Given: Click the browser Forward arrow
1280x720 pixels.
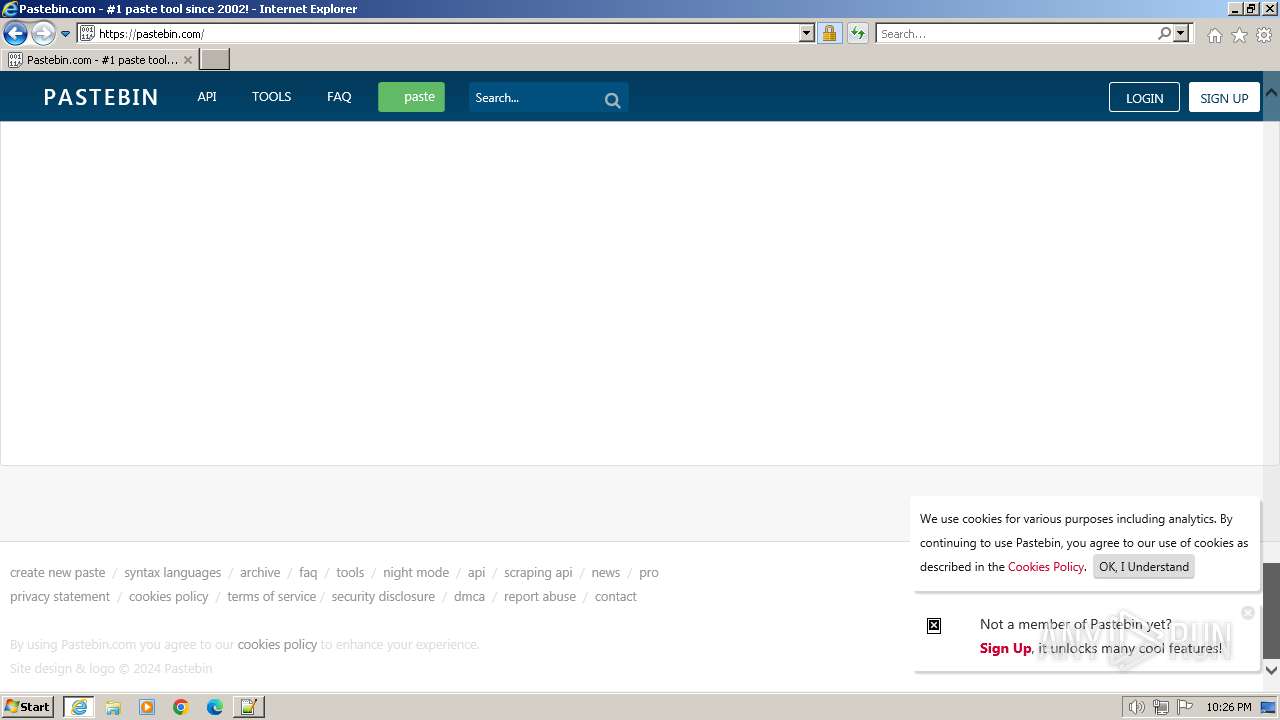Looking at the screenshot, I should click(43, 34).
